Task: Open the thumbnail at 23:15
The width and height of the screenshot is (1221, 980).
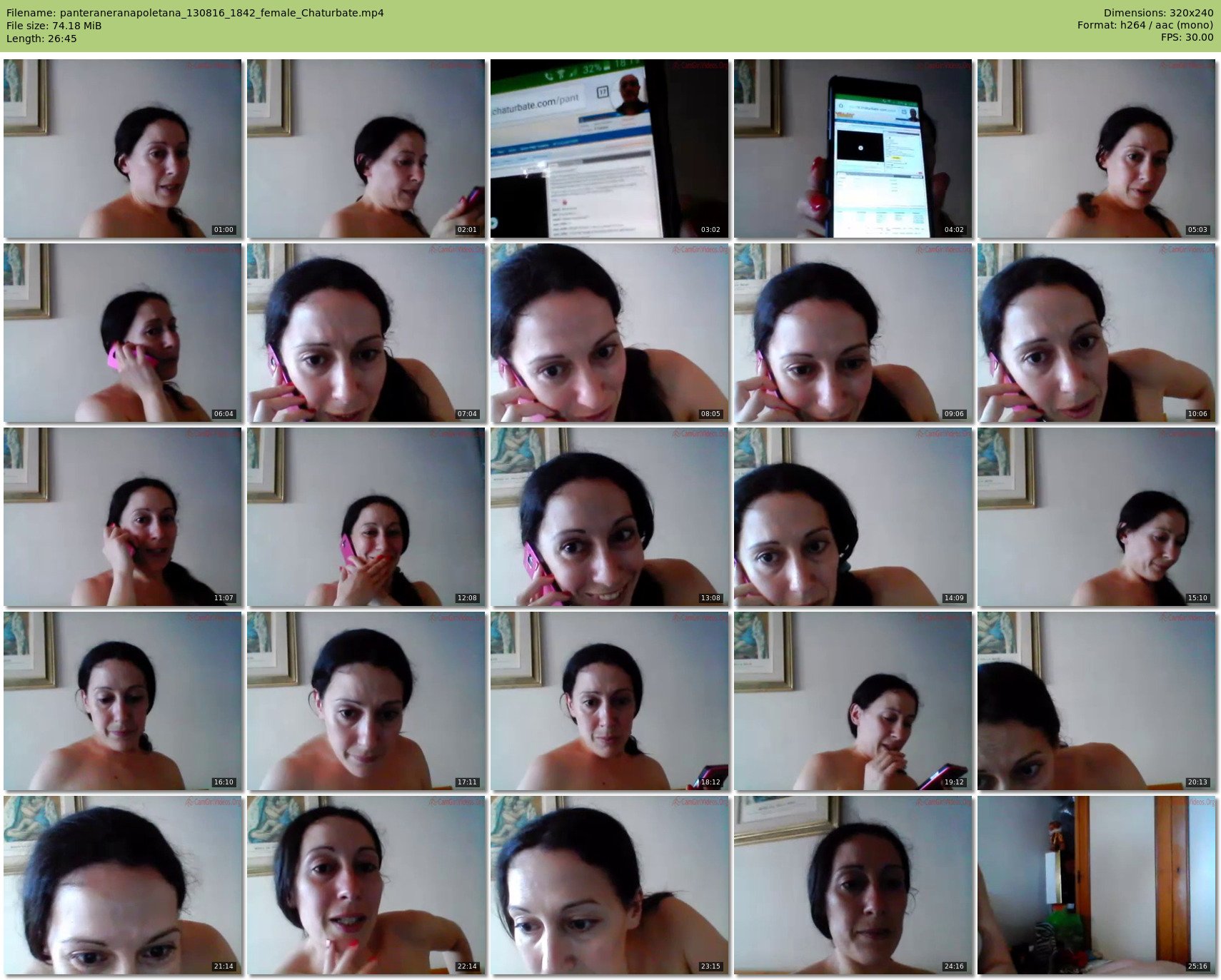Action: (x=610, y=885)
